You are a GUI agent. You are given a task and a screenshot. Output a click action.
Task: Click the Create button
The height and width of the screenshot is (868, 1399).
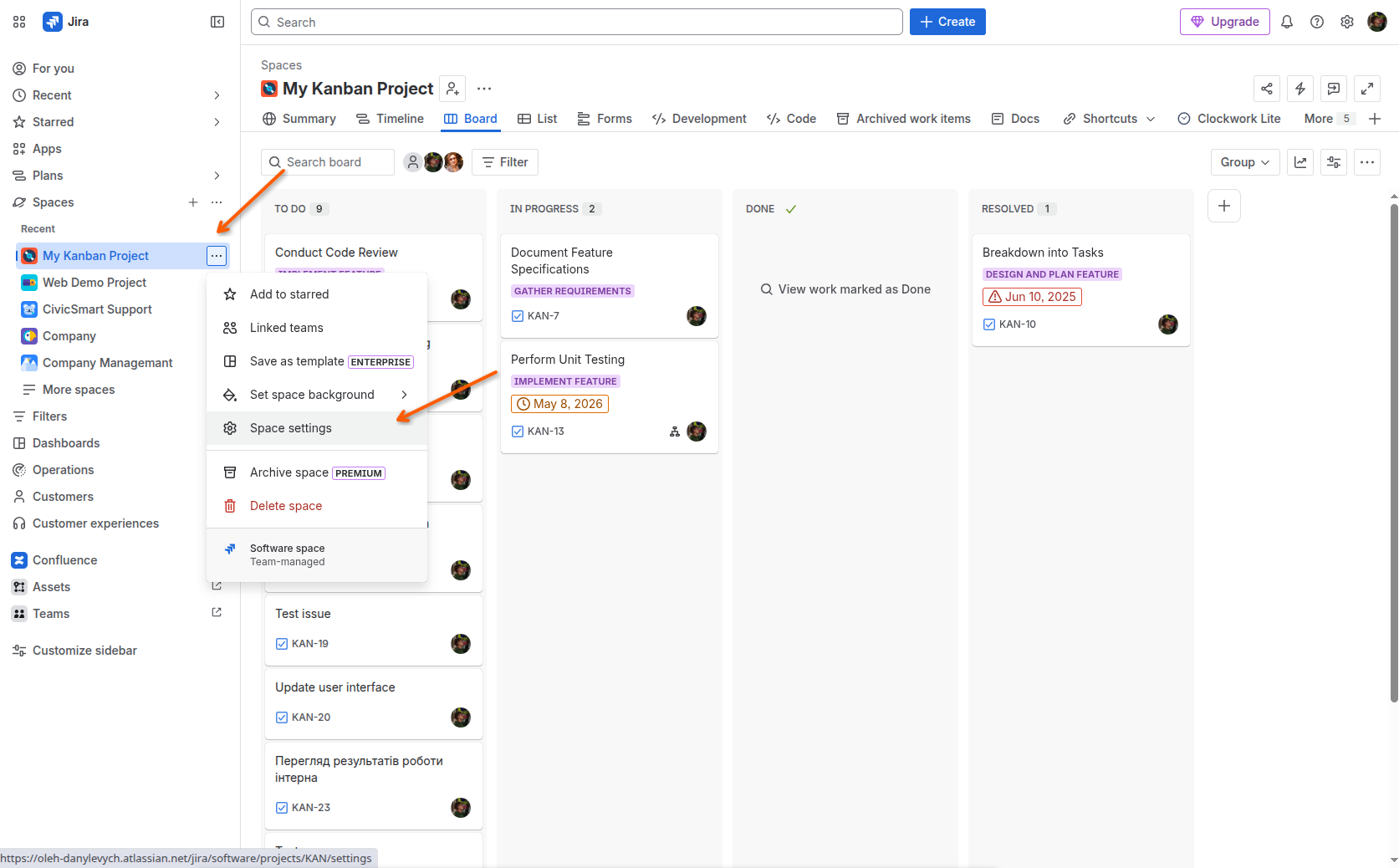947,22
